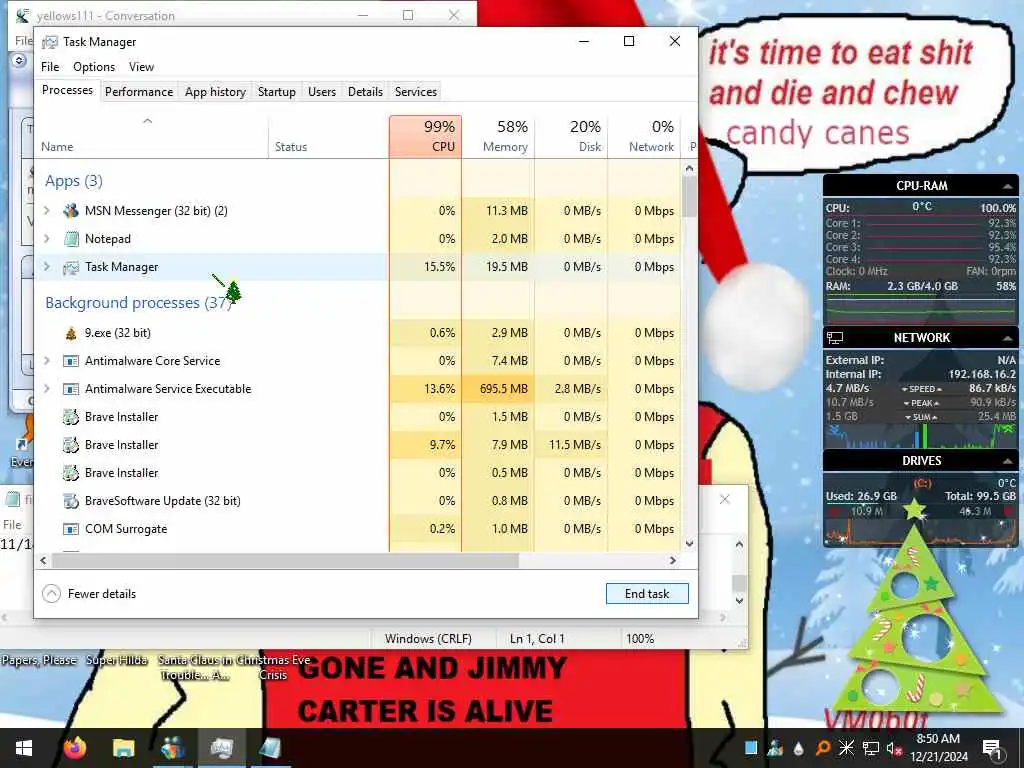Select the 9.exe (32 bit) process
The height and width of the screenshot is (768, 1024).
pyautogui.click(x=358, y=333)
